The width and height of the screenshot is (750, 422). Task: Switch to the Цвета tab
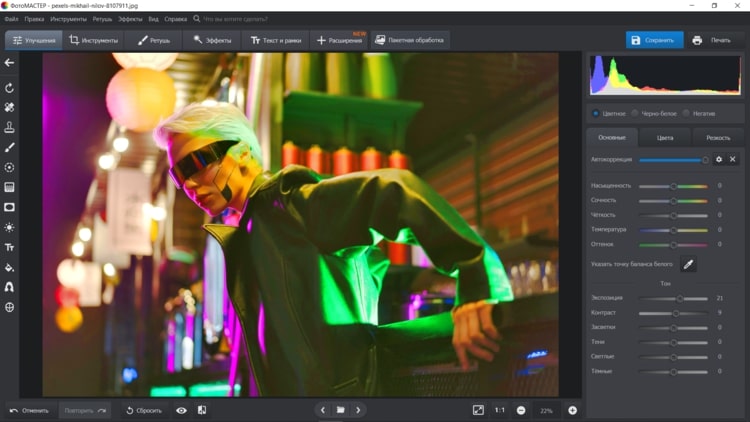[x=665, y=137]
